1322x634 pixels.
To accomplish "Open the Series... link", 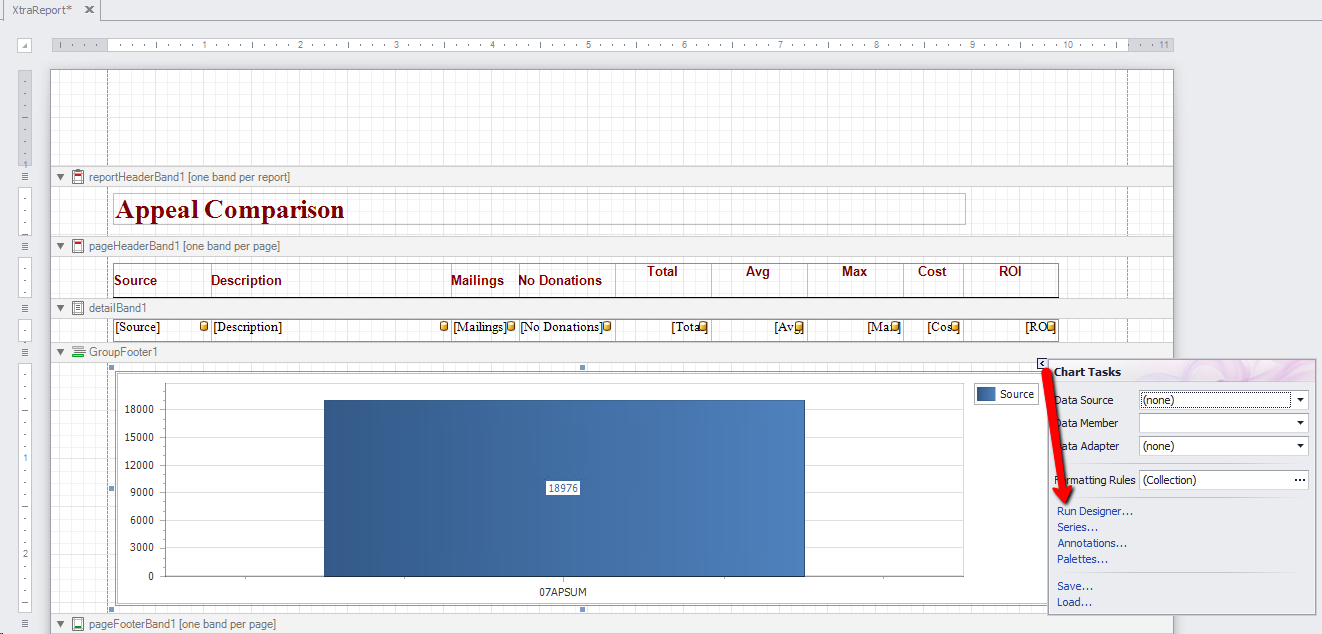I will (1077, 527).
